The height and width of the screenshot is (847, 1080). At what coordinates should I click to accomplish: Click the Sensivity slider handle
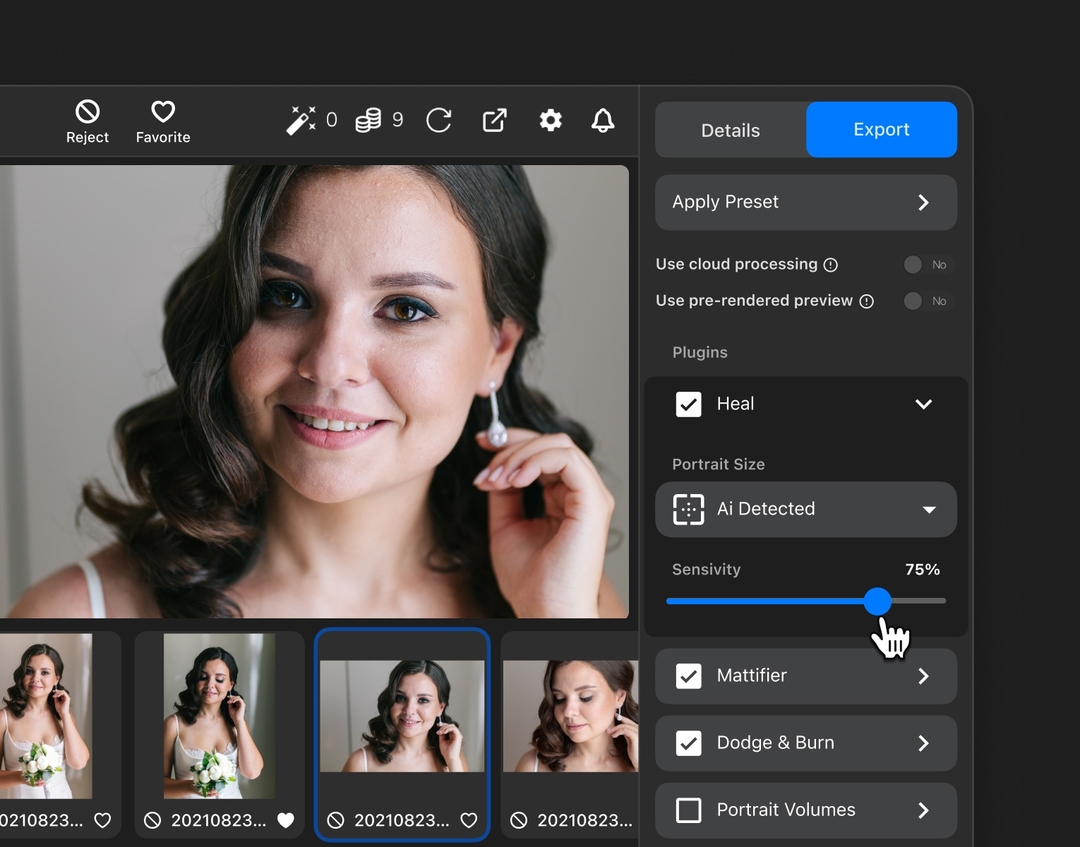(878, 601)
